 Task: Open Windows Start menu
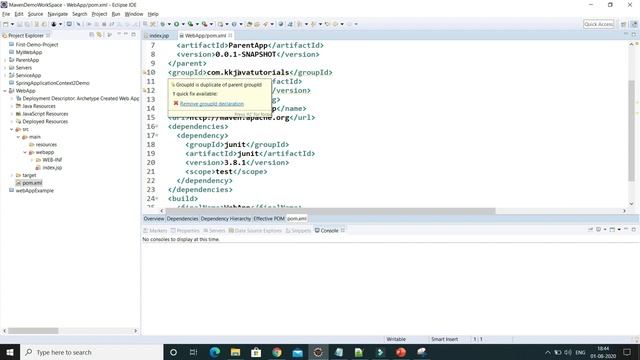click(10, 352)
